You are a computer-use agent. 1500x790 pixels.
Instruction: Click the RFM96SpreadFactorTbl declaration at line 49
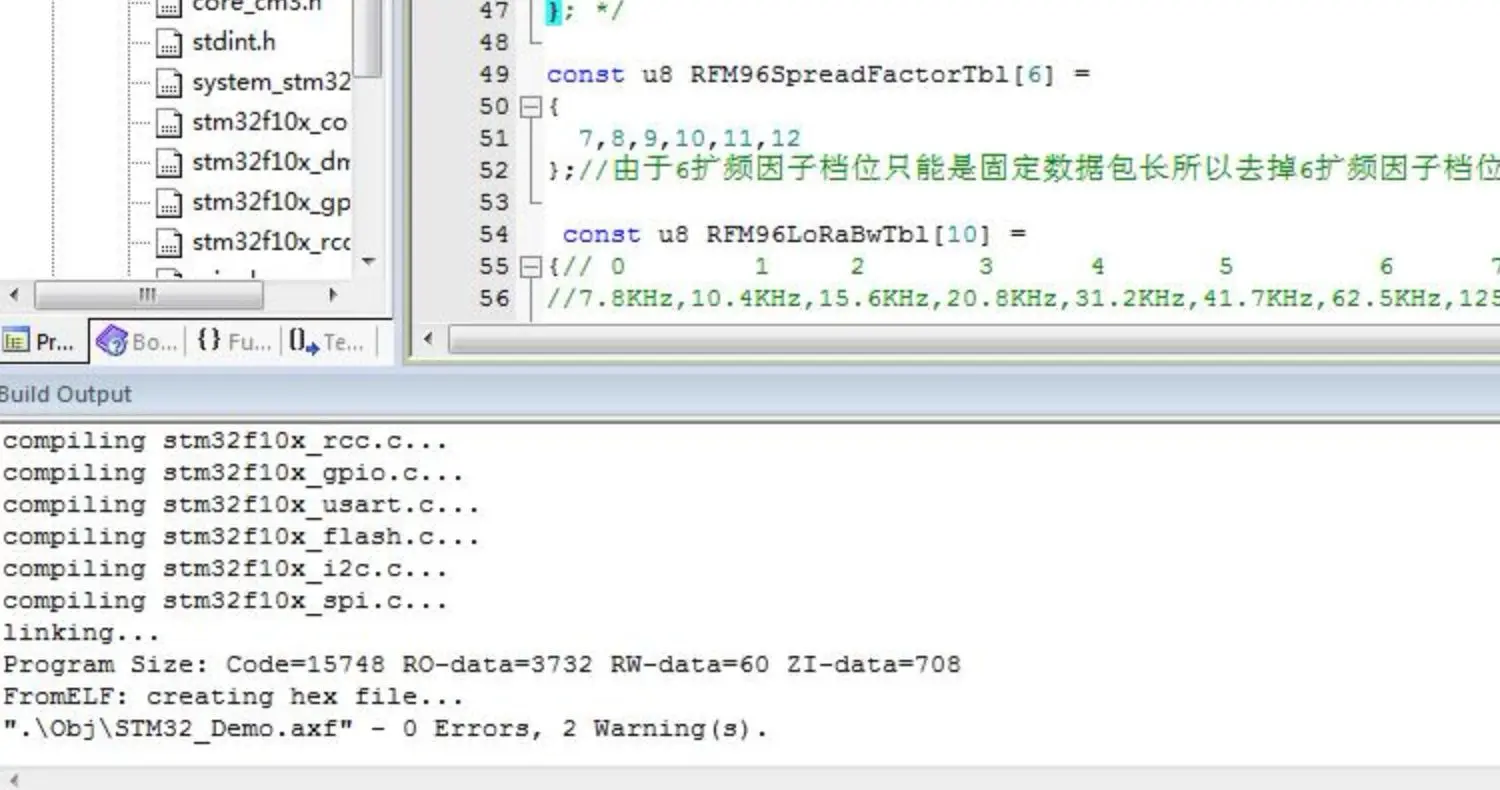818,74
